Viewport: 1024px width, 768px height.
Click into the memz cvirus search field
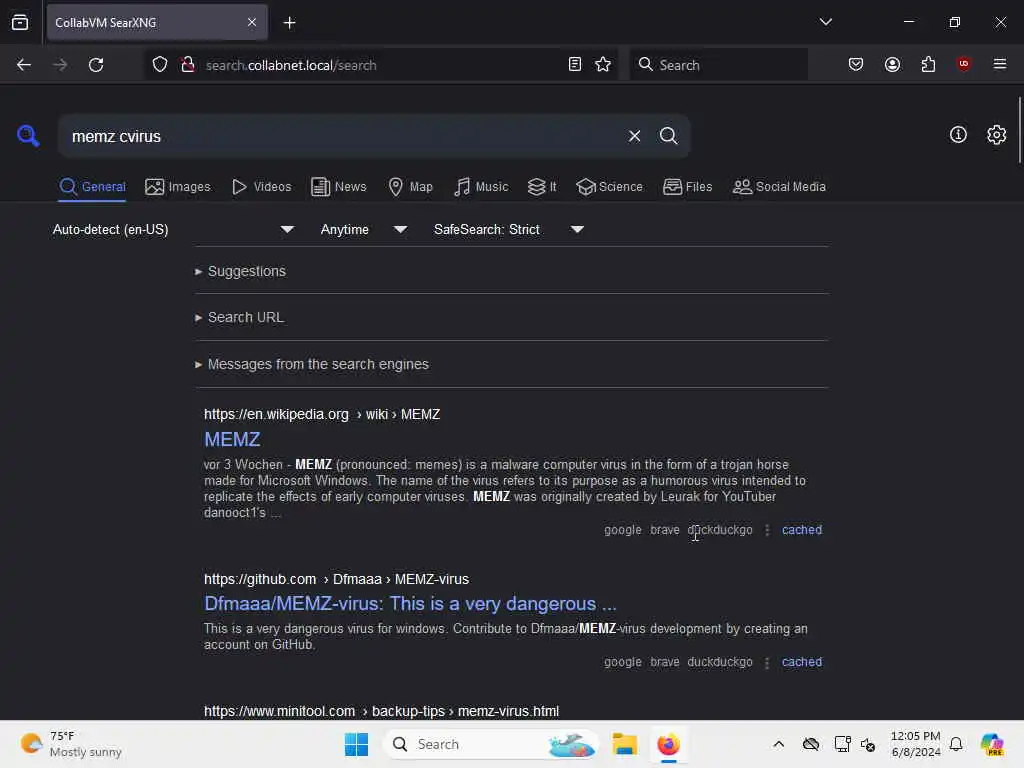click(x=340, y=136)
